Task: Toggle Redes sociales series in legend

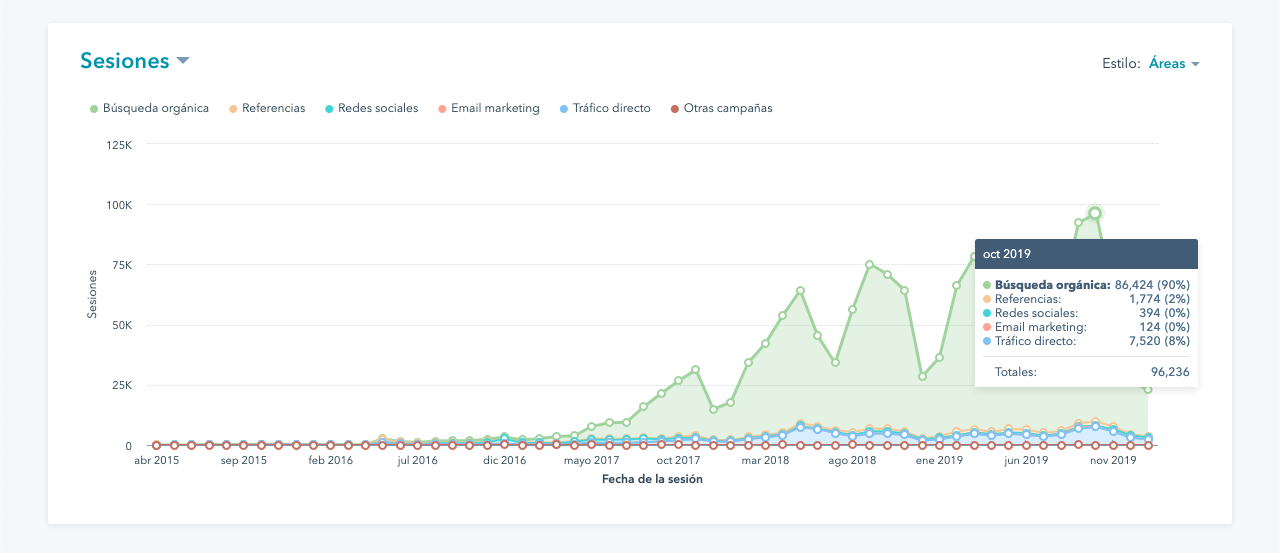Action: tap(378, 108)
